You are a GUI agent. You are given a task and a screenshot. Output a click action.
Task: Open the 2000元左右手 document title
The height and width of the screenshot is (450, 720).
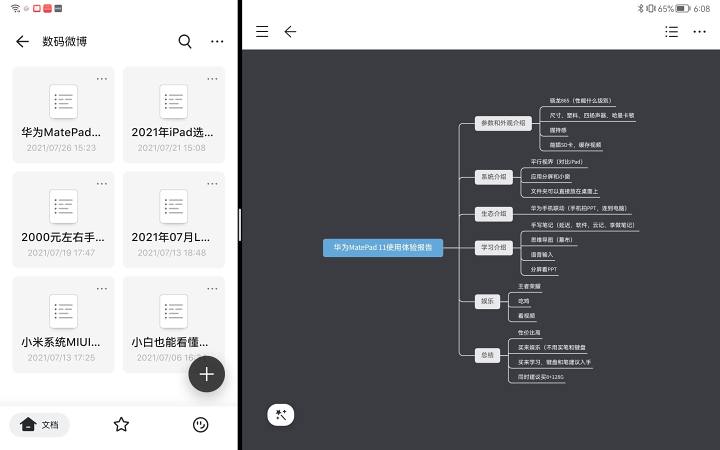(62, 237)
